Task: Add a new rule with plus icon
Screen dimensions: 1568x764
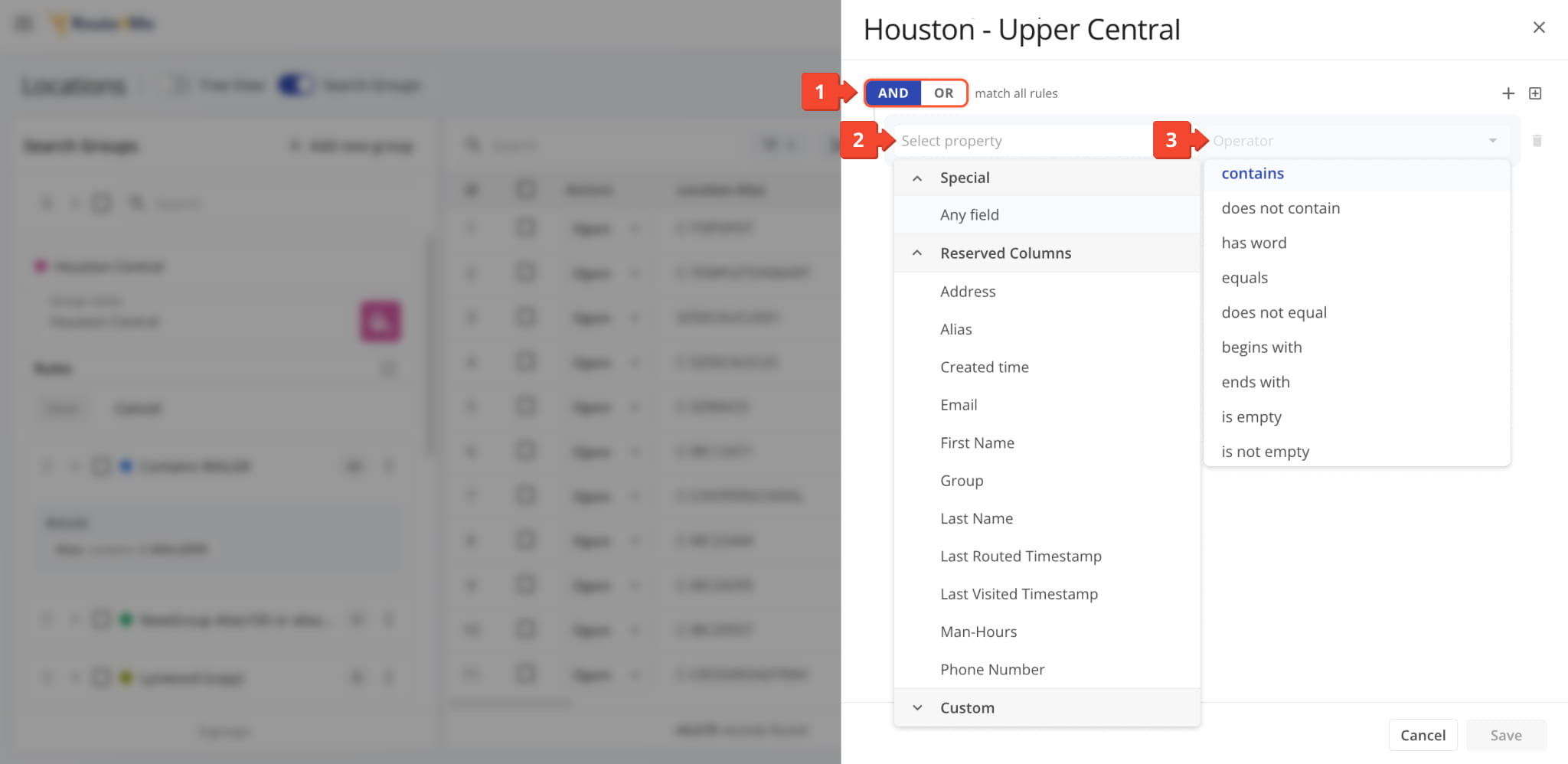Action: pyautogui.click(x=1508, y=93)
